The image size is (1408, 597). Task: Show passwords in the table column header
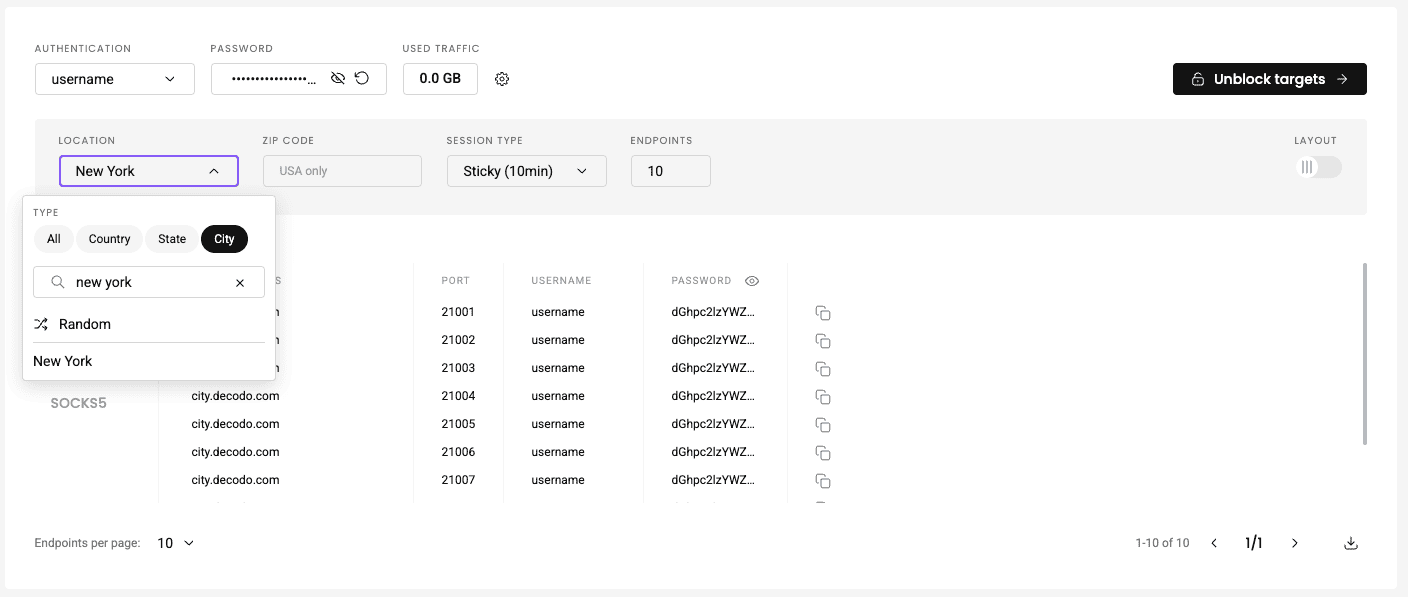coord(752,281)
